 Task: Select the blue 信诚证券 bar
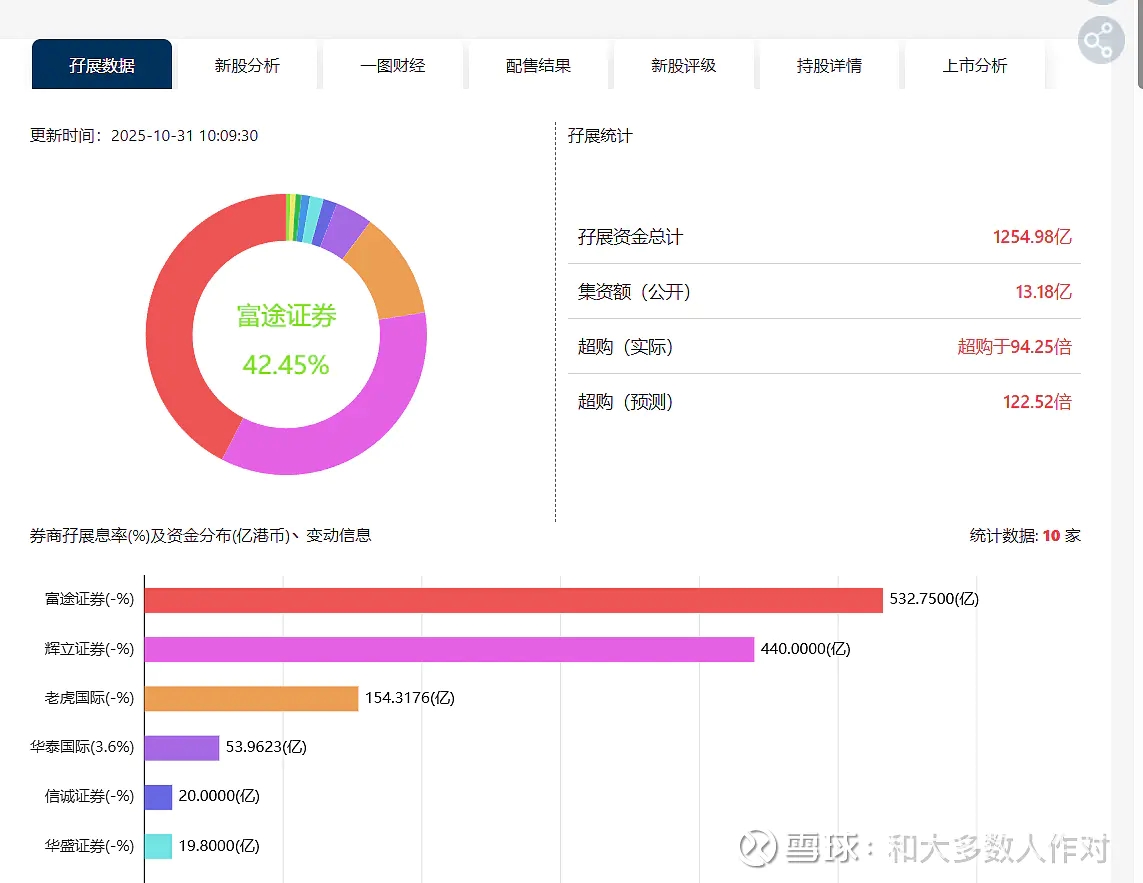[x=158, y=796]
